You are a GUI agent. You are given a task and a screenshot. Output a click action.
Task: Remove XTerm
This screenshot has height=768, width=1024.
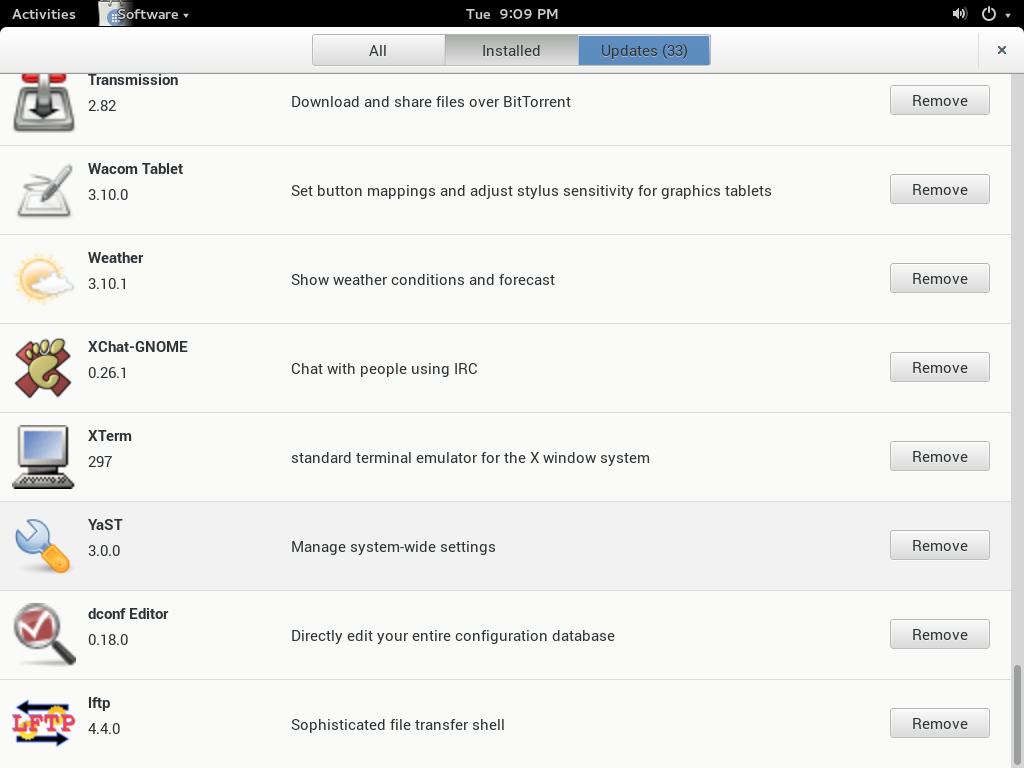click(x=940, y=456)
